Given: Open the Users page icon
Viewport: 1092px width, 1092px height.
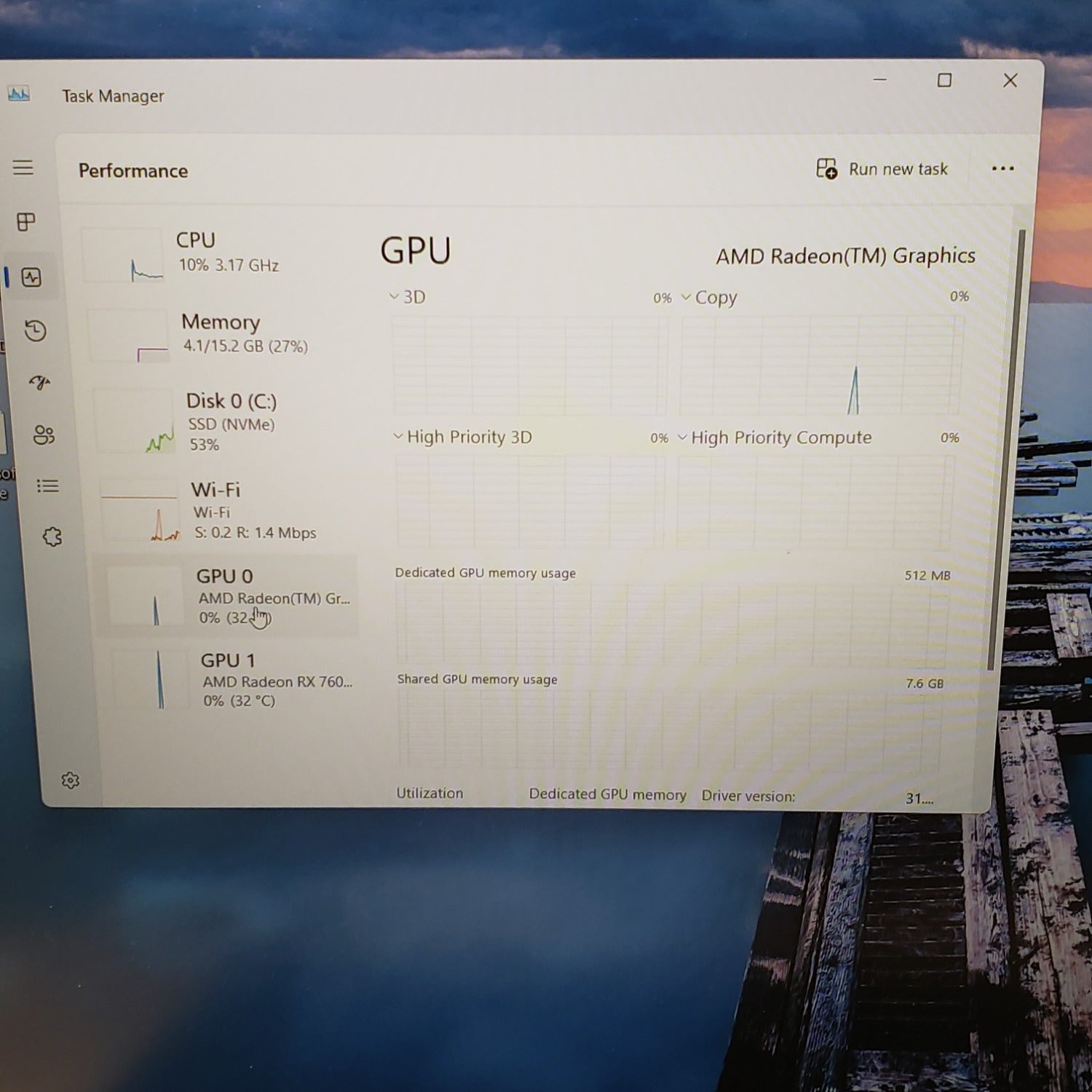Looking at the screenshot, I should coord(43,435).
